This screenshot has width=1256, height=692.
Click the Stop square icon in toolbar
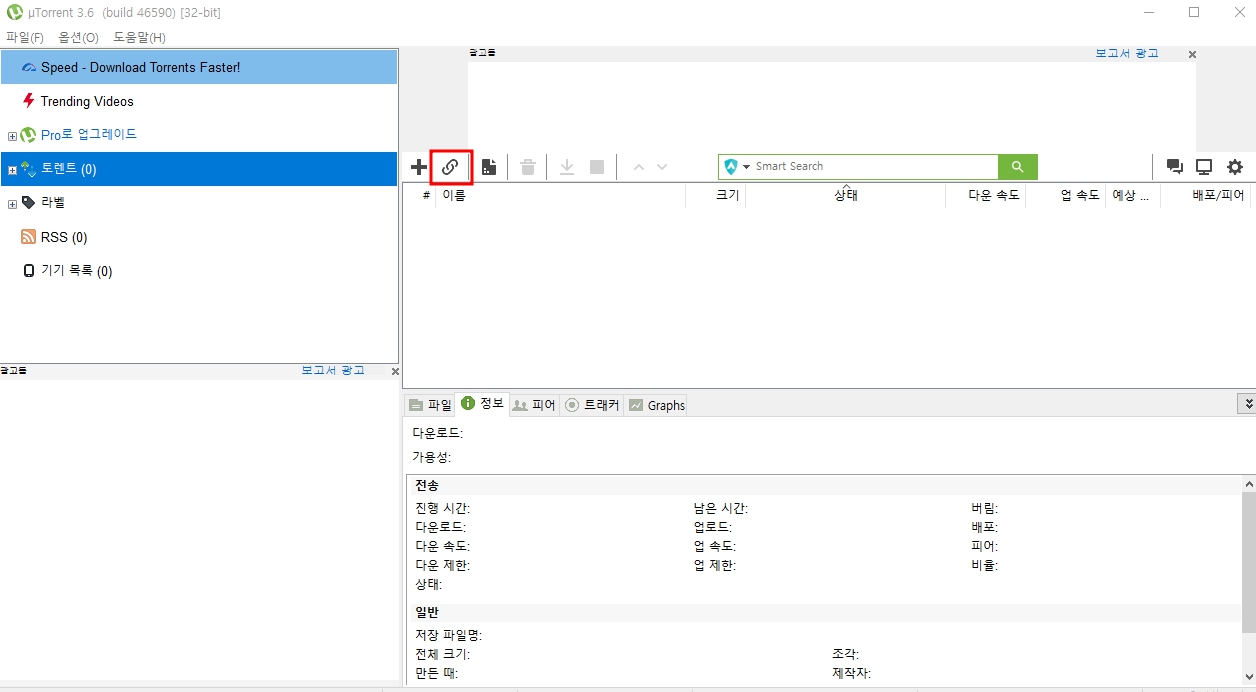click(597, 167)
